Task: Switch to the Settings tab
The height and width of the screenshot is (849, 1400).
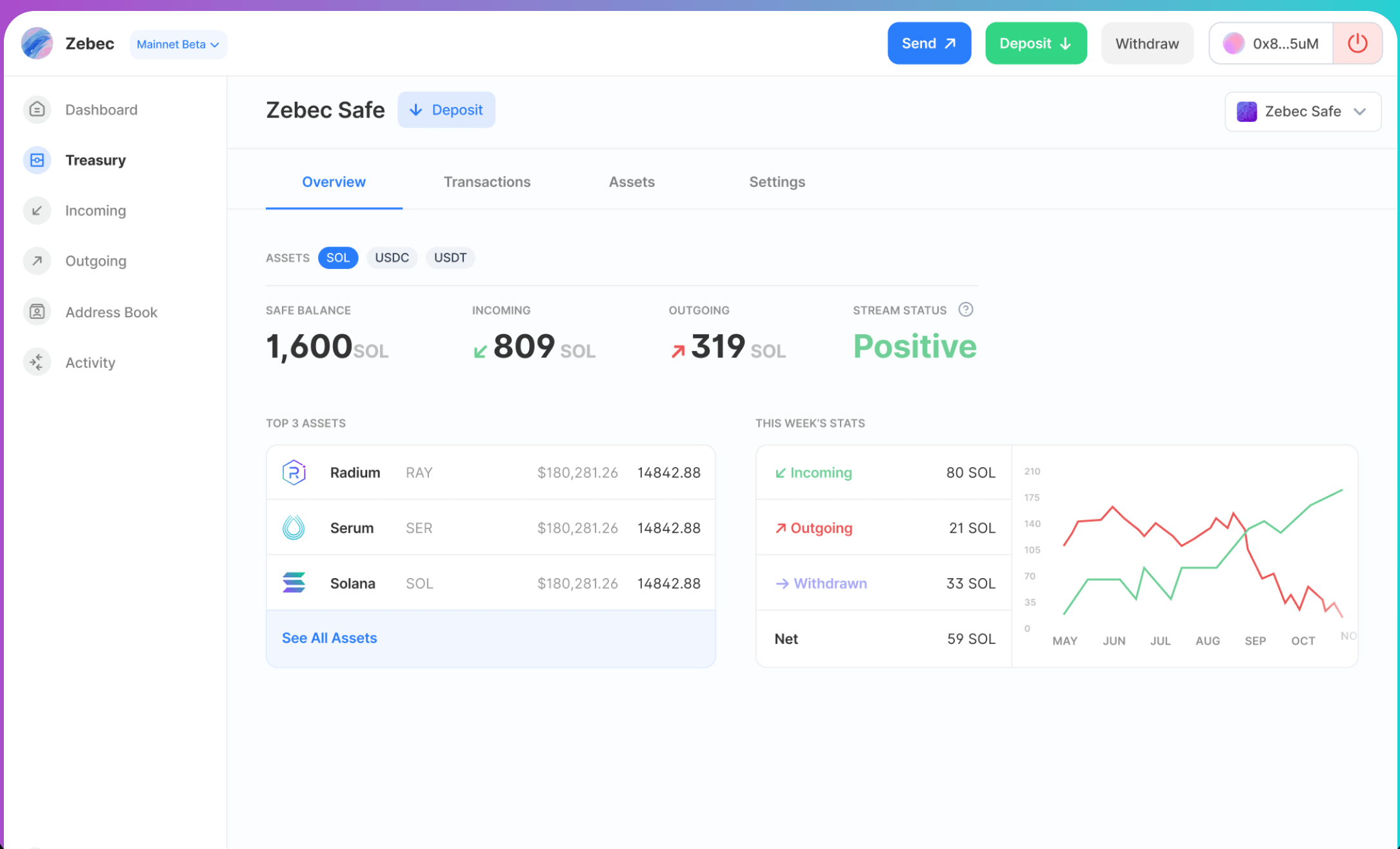Action: pos(777,182)
